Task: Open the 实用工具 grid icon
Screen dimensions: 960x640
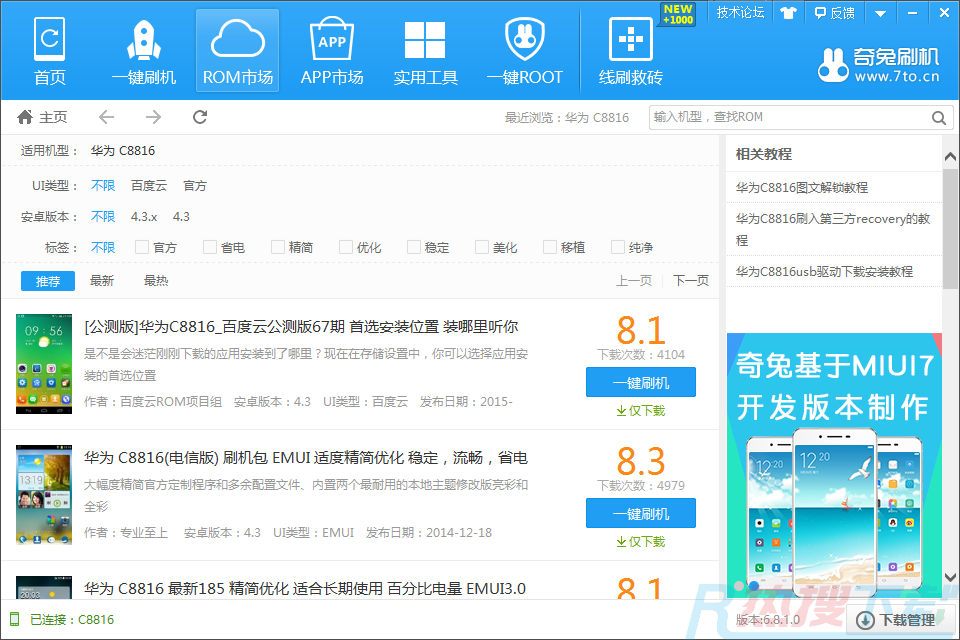Action: pyautogui.click(x=426, y=51)
